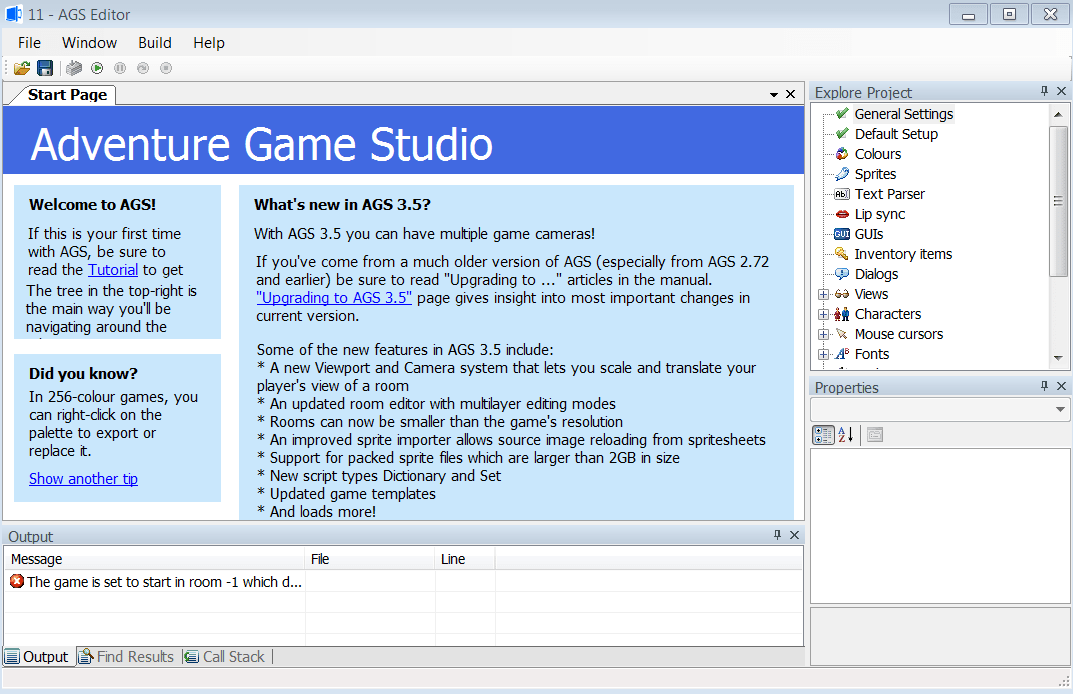Image resolution: width=1073 pixels, height=694 pixels.
Task: Click the Message column header
Action: pyautogui.click(x=155, y=559)
